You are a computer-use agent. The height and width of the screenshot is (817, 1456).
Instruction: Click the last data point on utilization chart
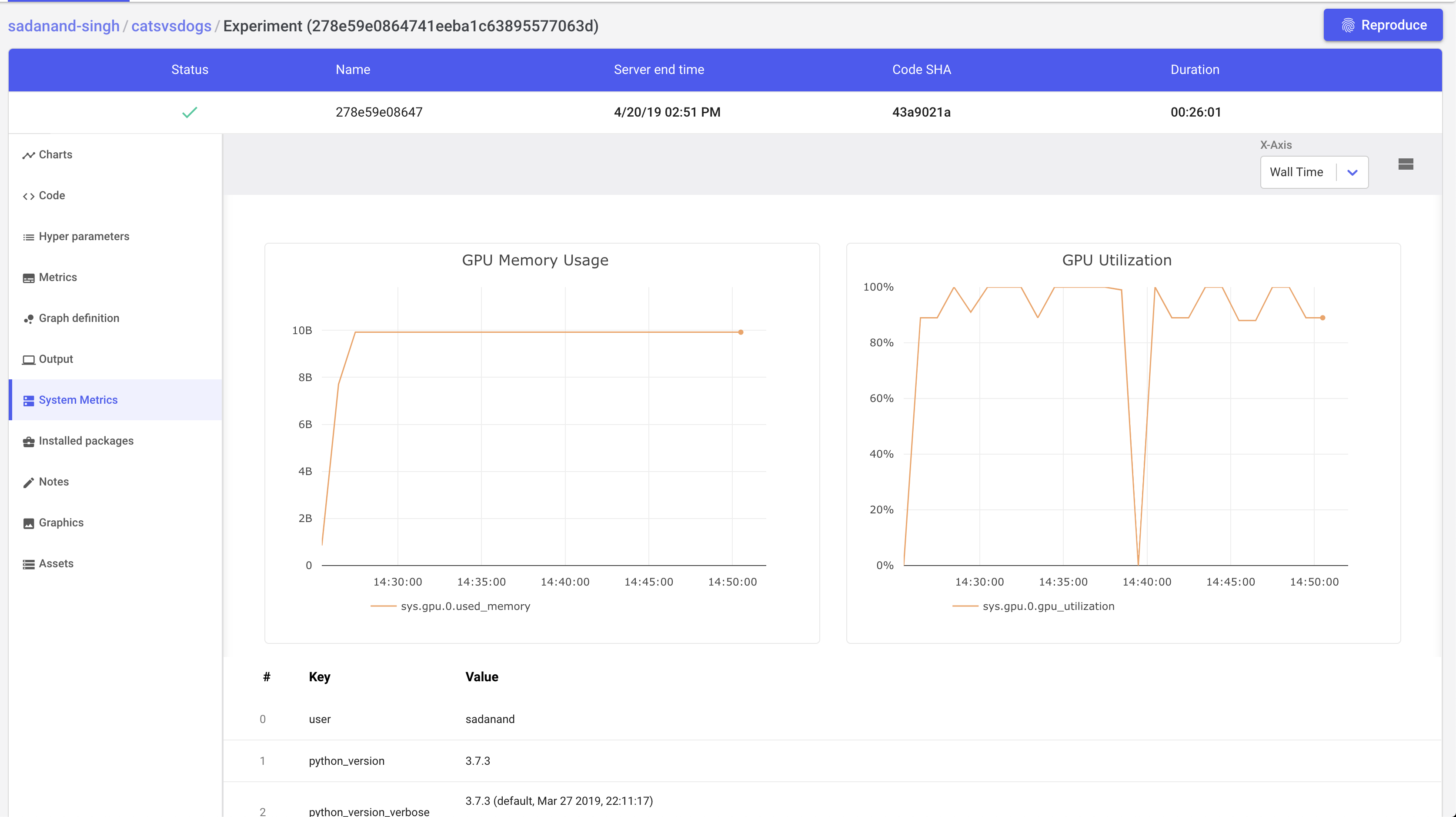[1322, 318]
